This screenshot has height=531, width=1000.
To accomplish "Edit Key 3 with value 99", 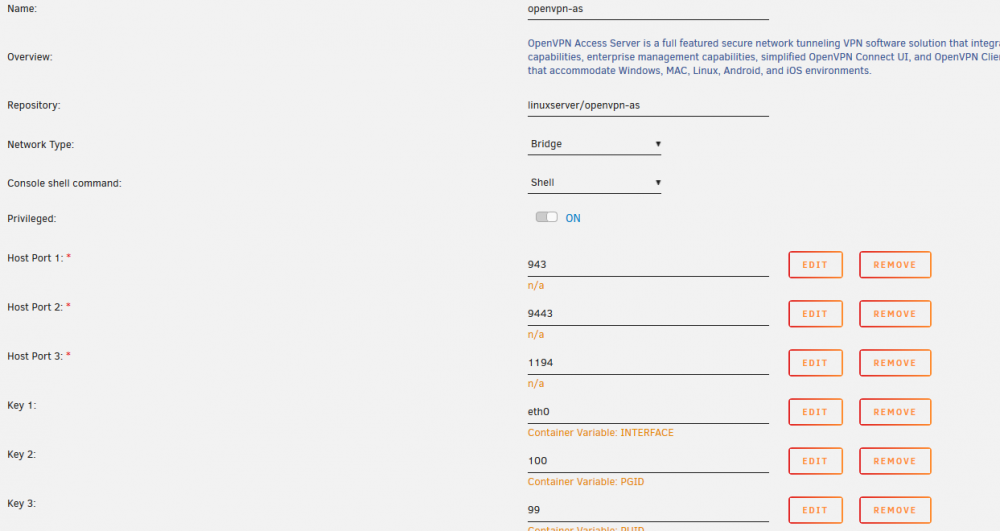I will click(815, 510).
